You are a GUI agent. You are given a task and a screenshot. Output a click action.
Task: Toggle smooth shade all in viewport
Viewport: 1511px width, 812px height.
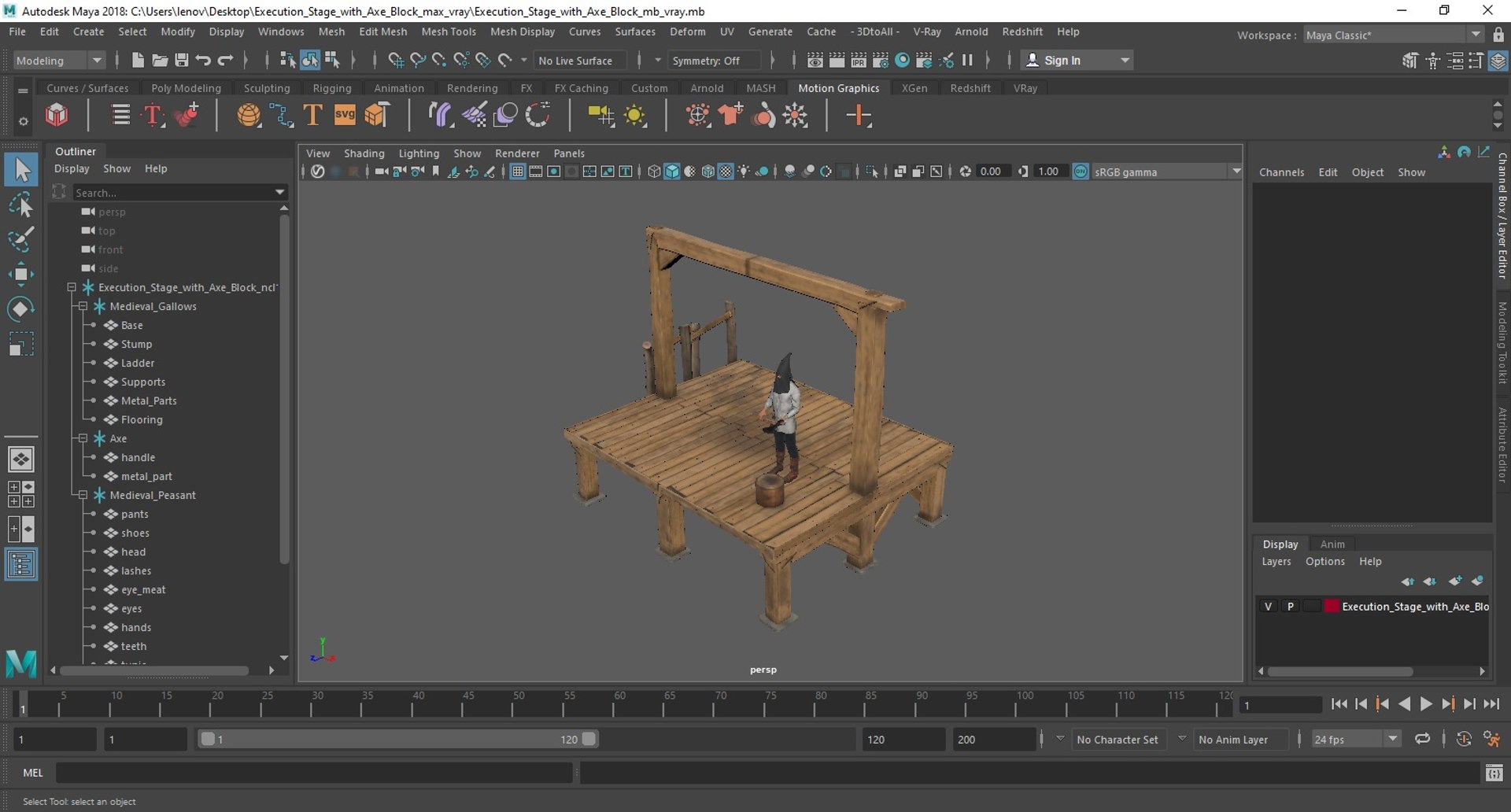[671, 172]
